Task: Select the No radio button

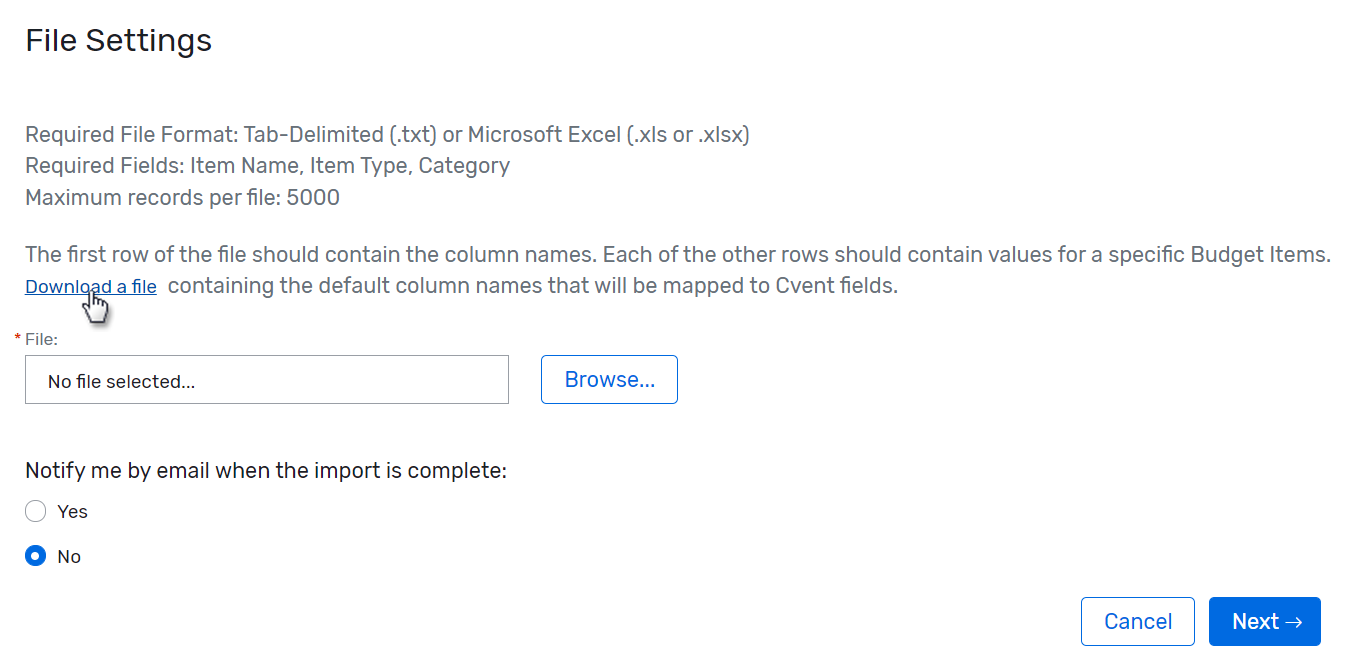Action: (x=36, y=556)
